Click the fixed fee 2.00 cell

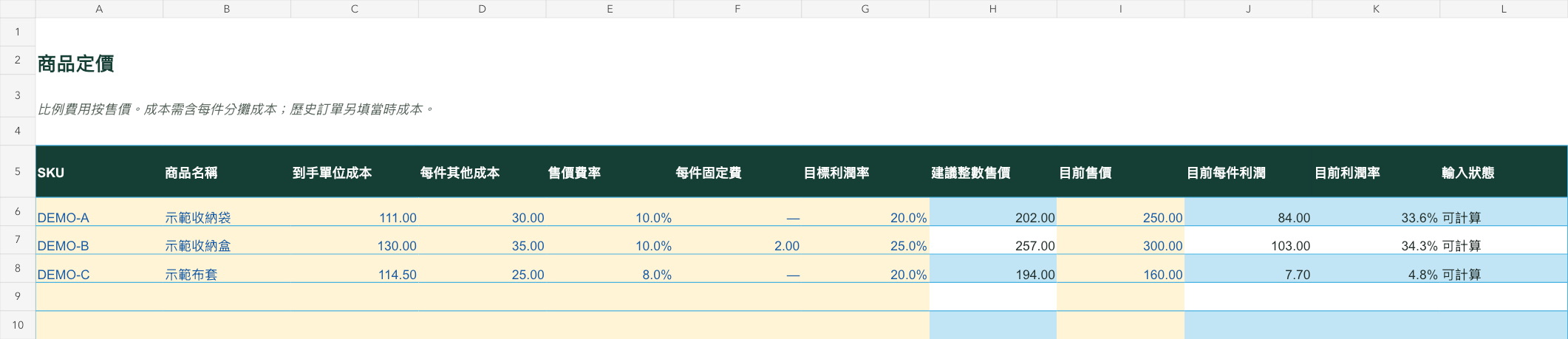737,240
